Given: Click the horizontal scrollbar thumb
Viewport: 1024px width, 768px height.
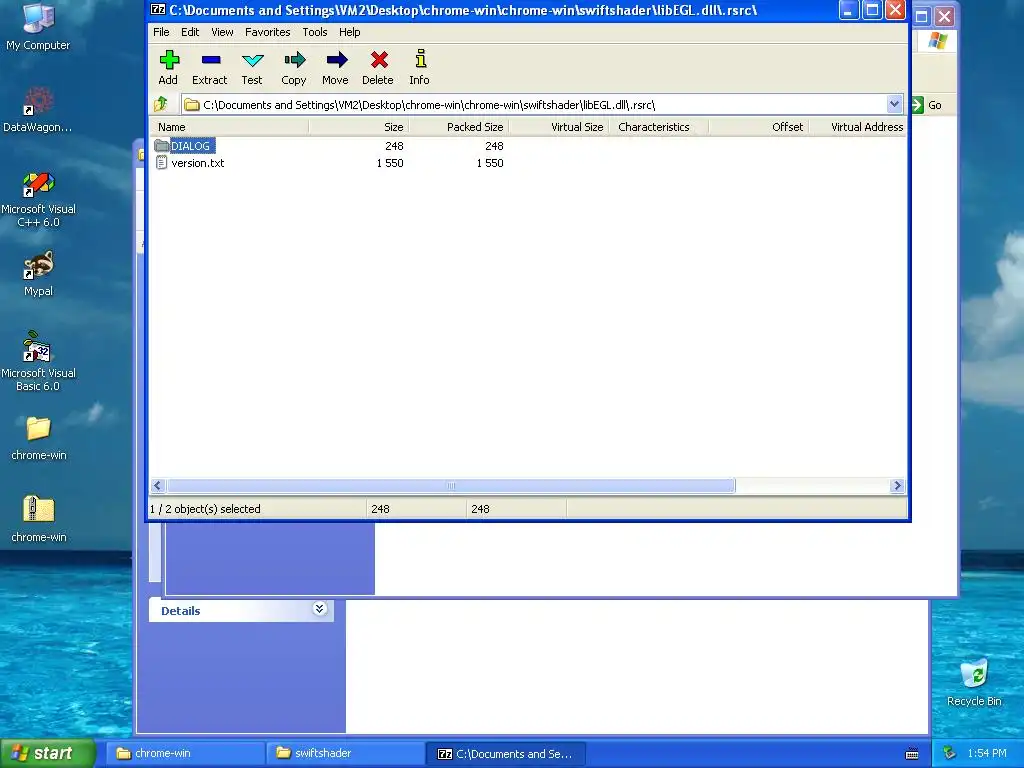Looking at the screenshot, I should click(451, 485).
